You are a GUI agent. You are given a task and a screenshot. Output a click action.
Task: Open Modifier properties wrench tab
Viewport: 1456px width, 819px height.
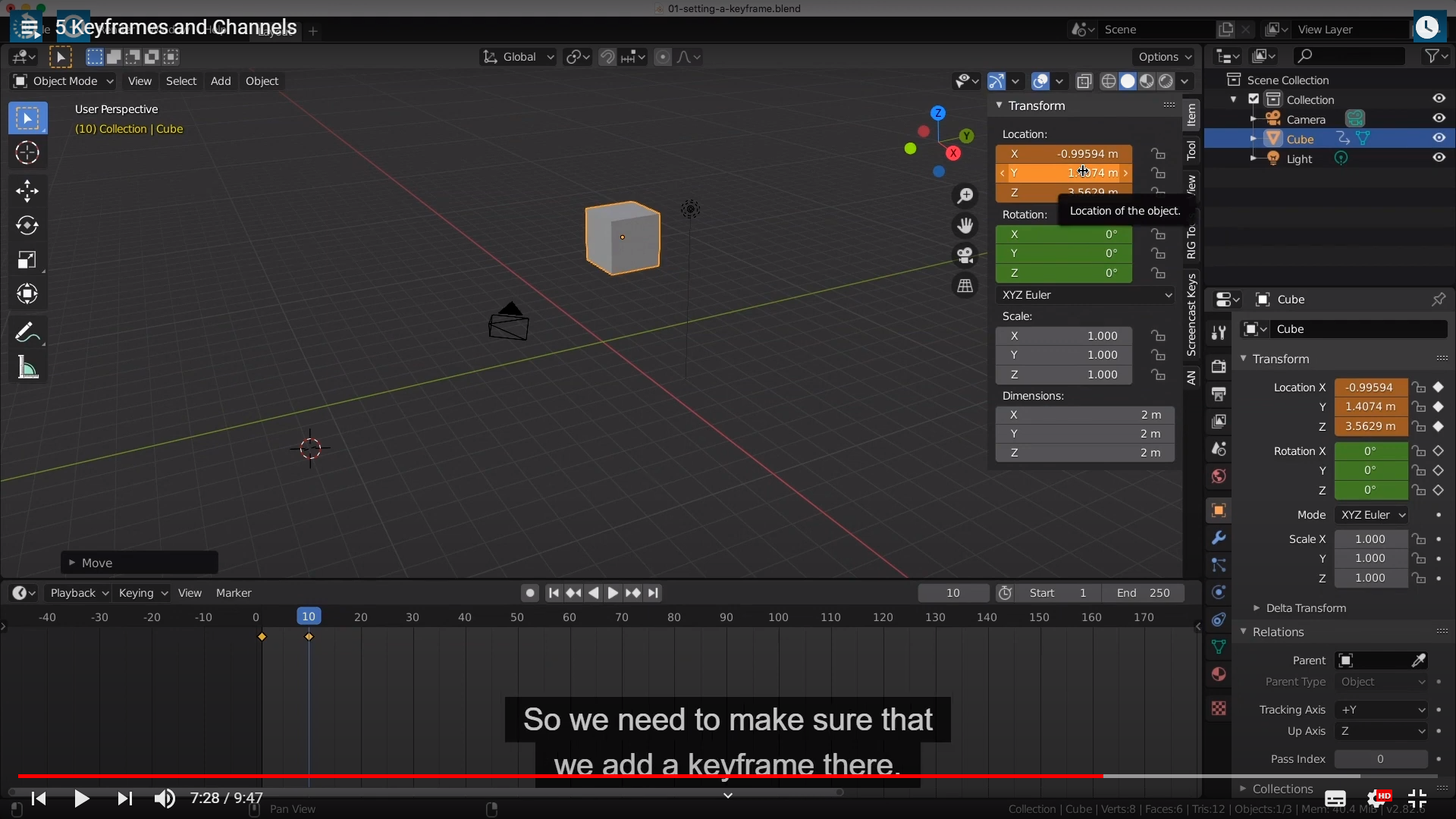[x=1219, y=538]
